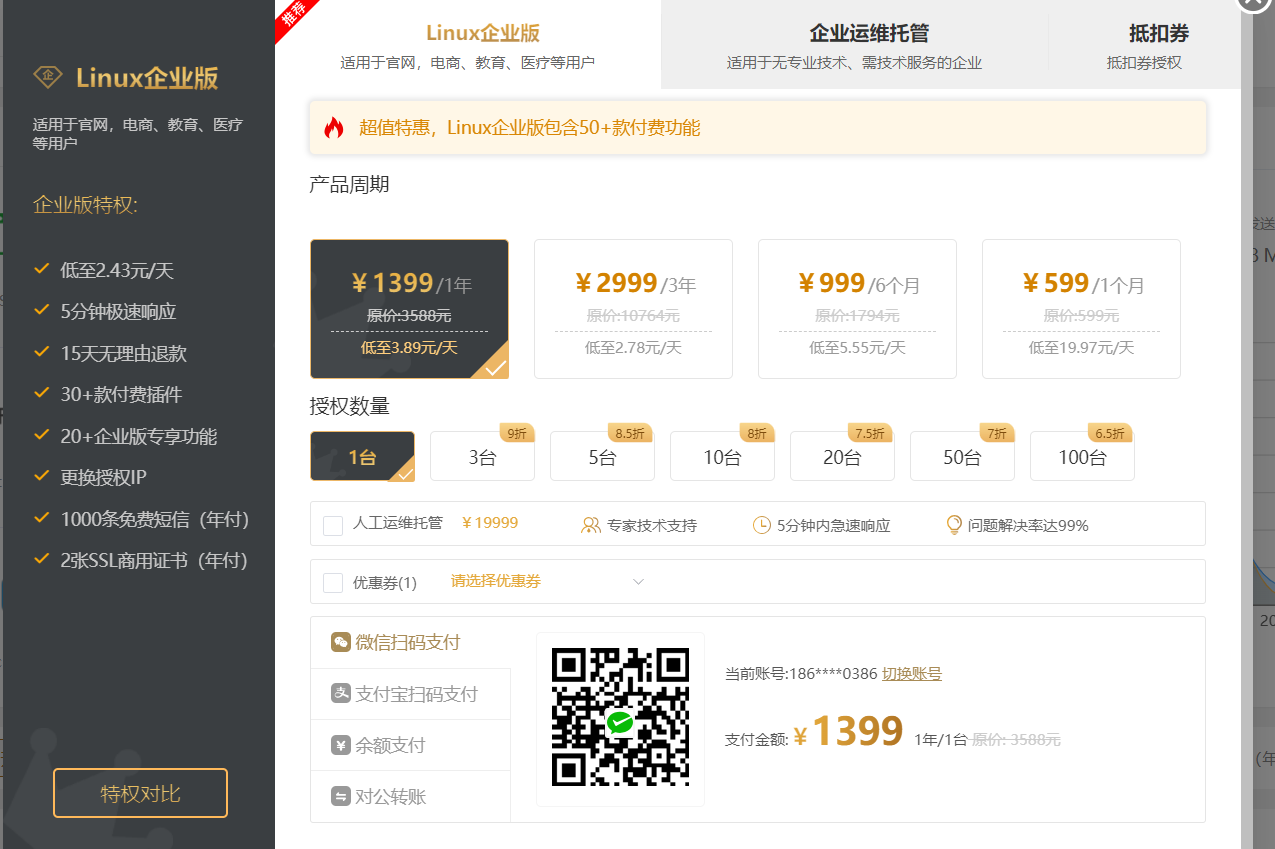Click the clock icon beside 5分钟内急速响应
This screenshot has width=1275, height=849.
[x=761, y=525]
